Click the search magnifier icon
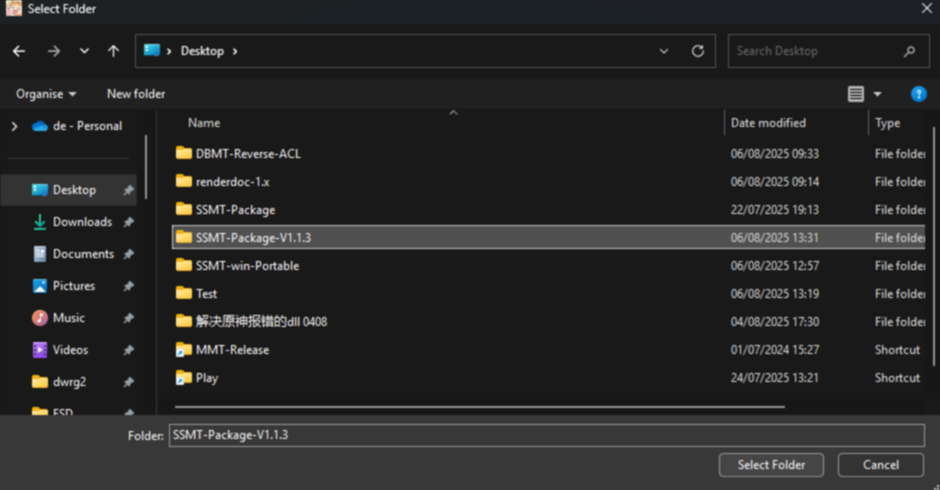 point(909,51)
